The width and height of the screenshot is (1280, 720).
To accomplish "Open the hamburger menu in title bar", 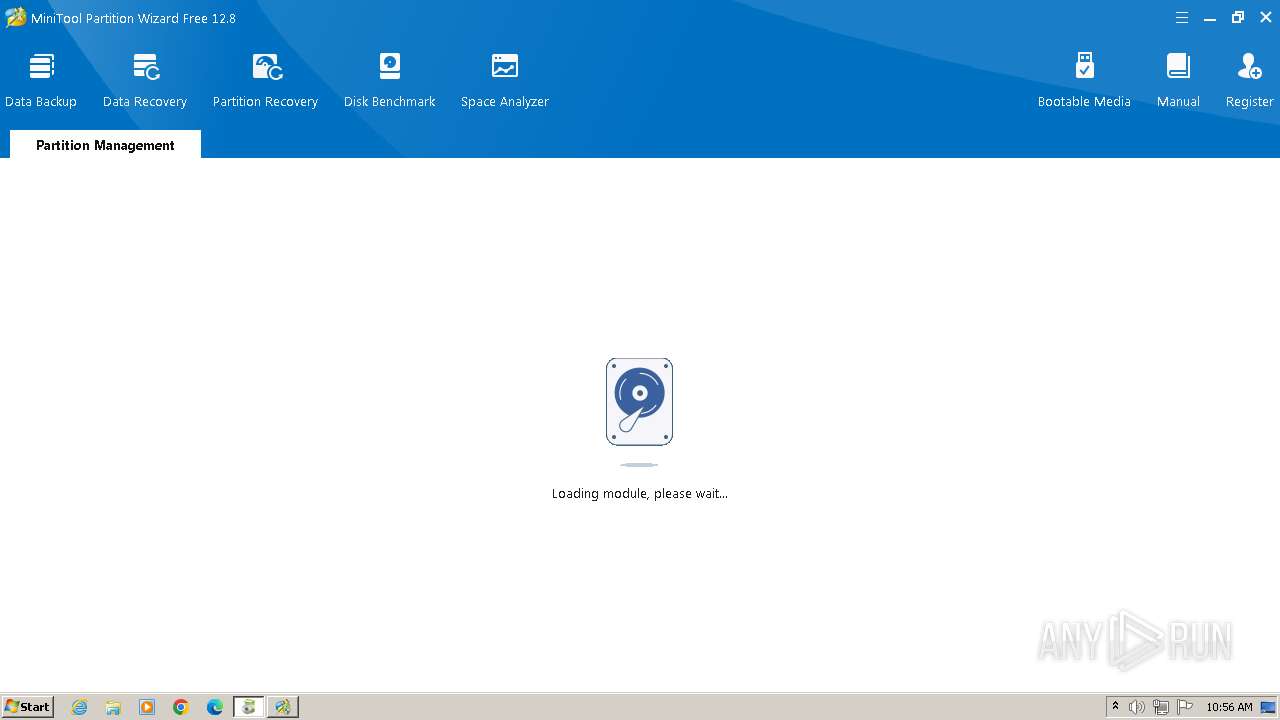I will click(x=1182, y=18).
